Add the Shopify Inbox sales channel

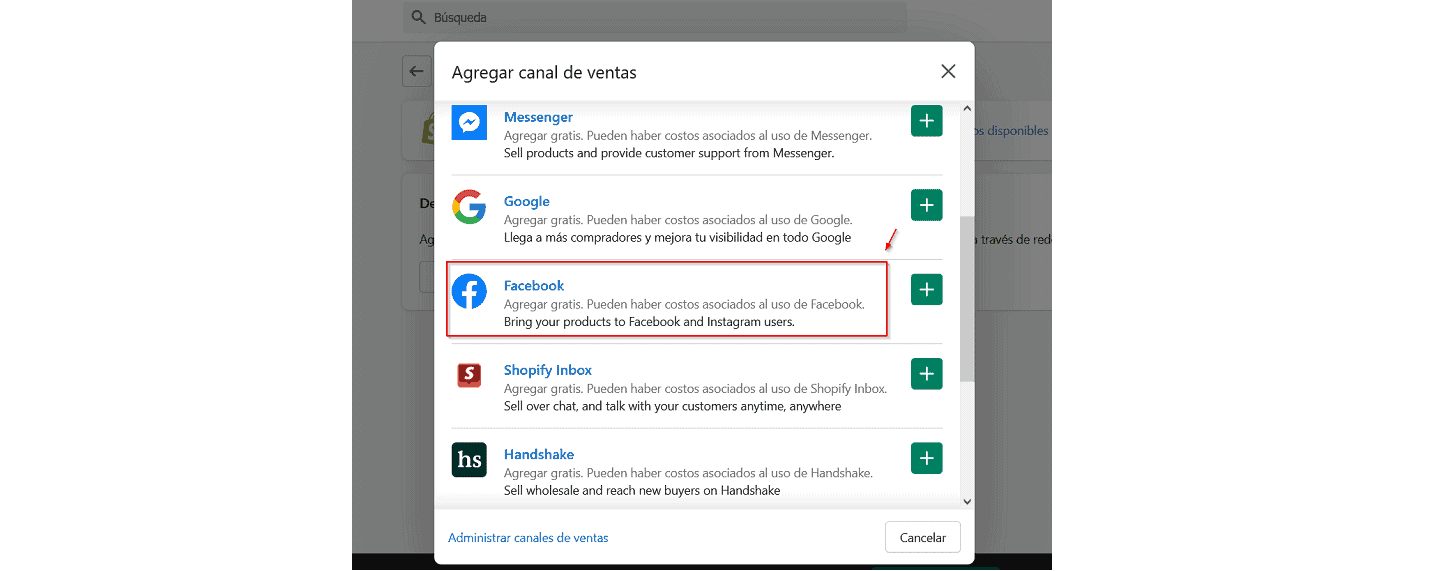926,374
